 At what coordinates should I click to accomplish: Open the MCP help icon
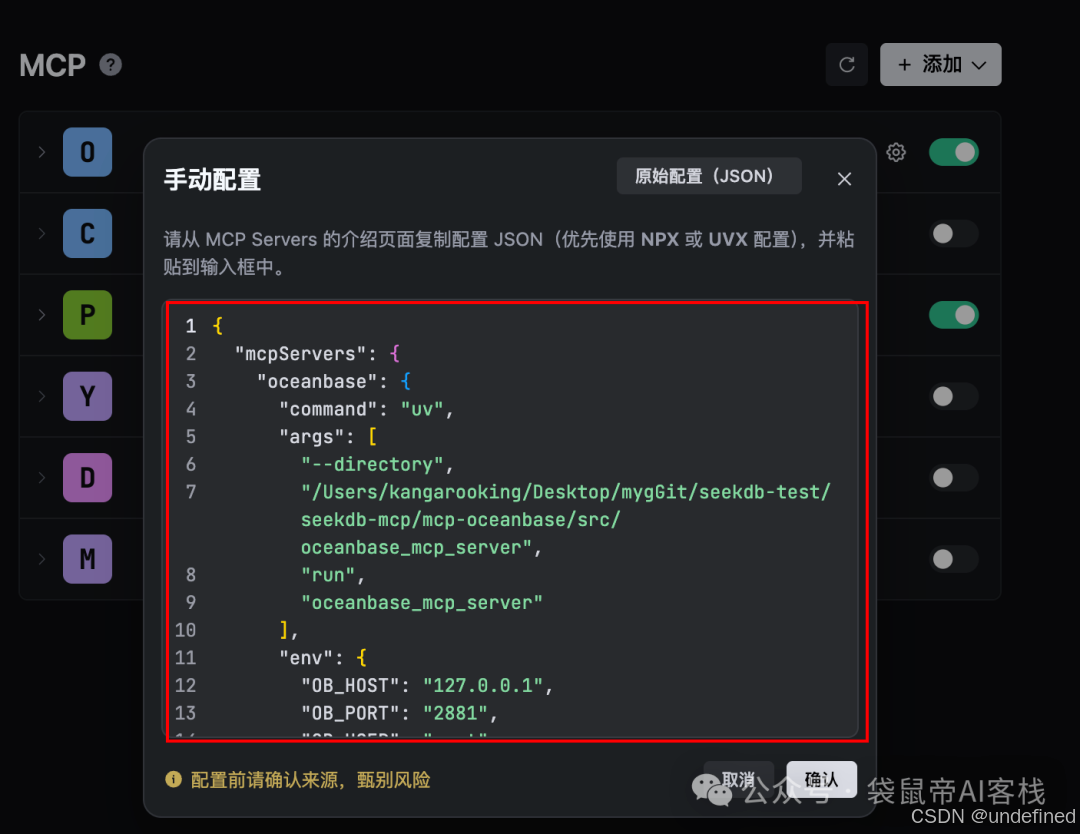(109, 65)
